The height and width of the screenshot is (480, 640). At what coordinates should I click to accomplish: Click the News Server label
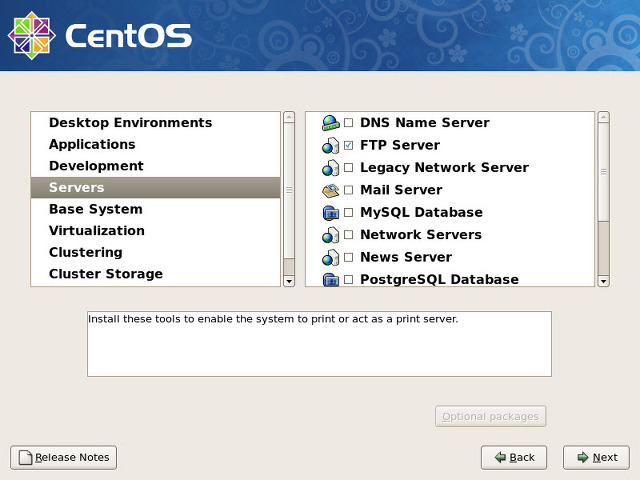tap(406, 258)
